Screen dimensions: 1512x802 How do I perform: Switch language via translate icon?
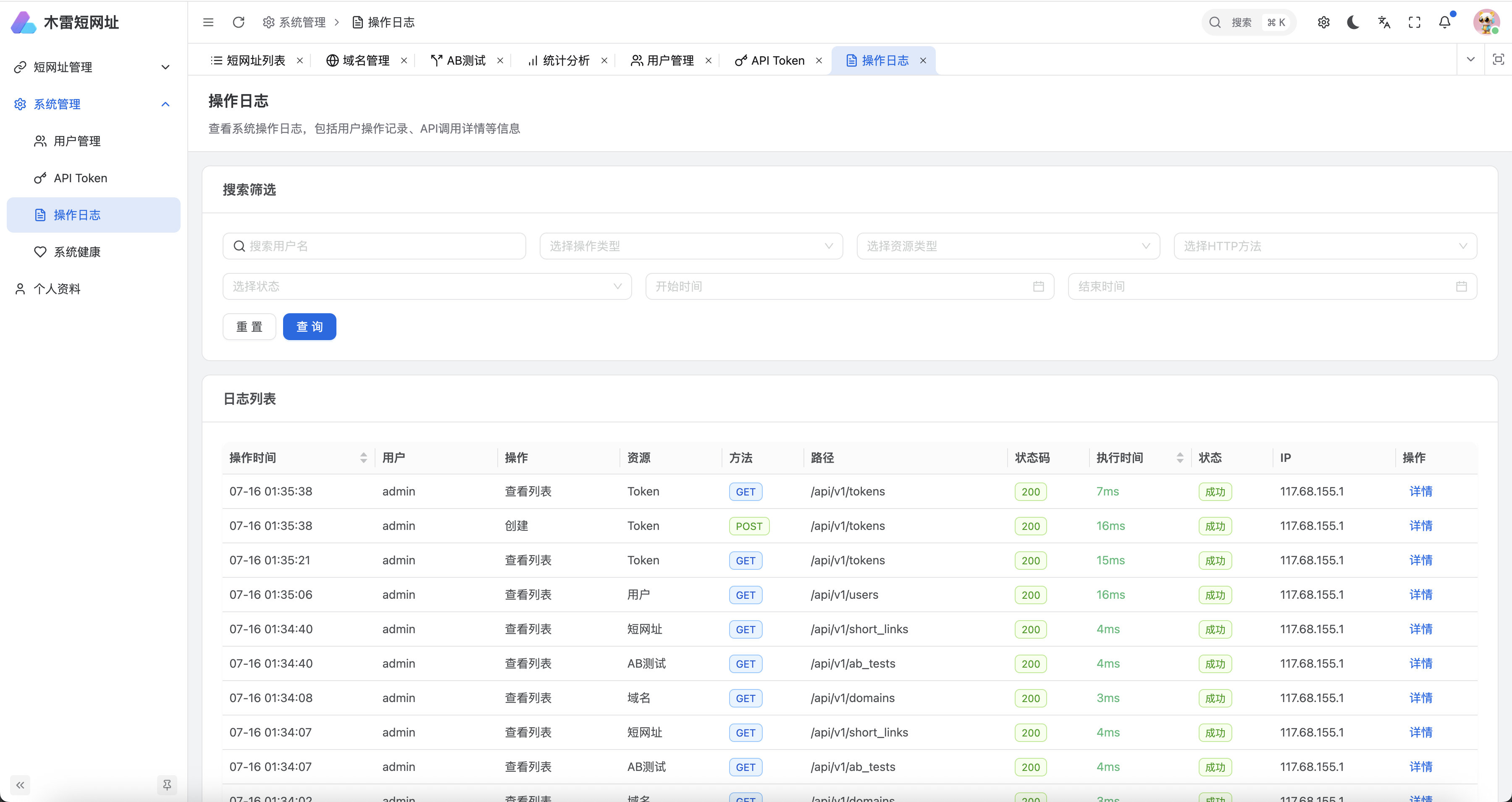[1384, 22]
